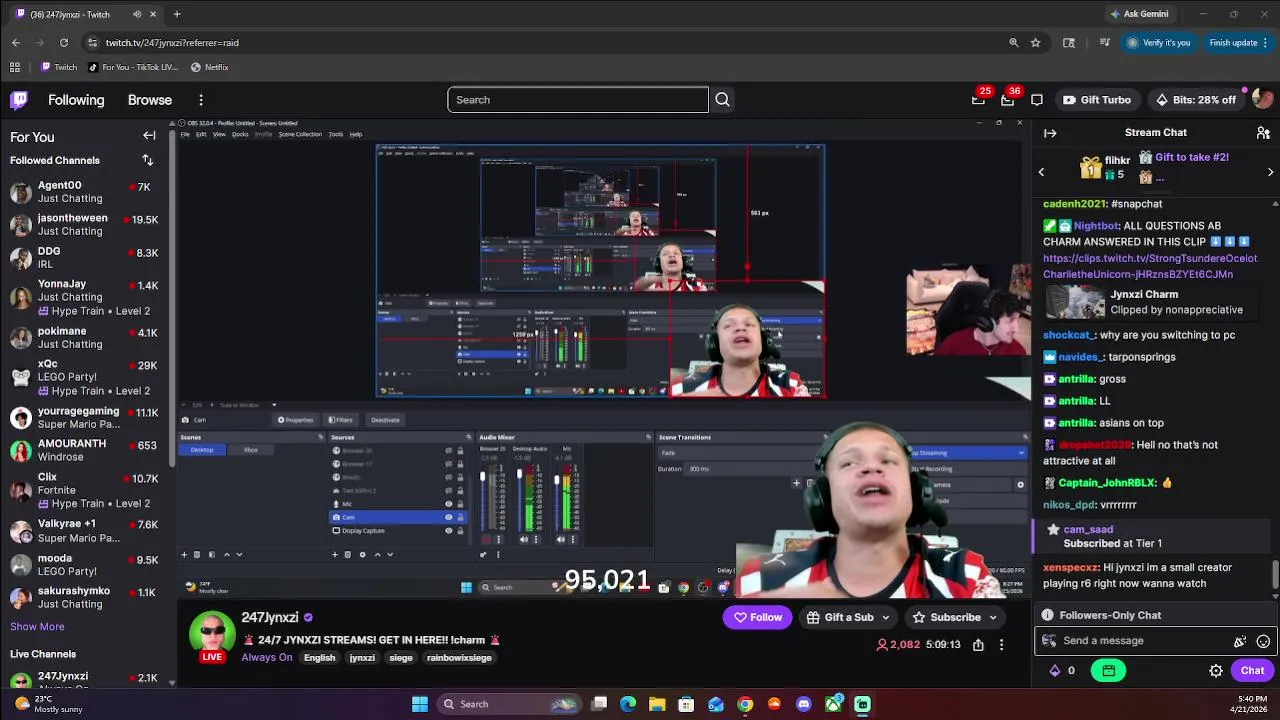
Task: Open the Xbox app in the taskbar
Action: pyautogui.click(x=832, y=704)
